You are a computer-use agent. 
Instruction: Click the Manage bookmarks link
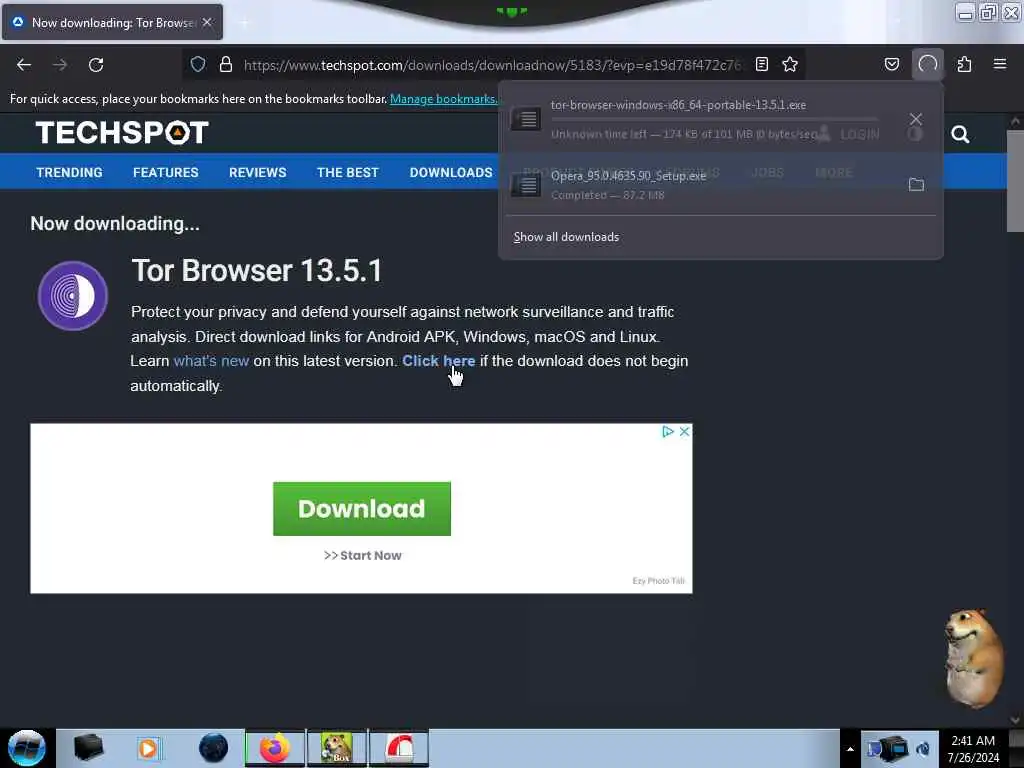(x=443, y=99)
